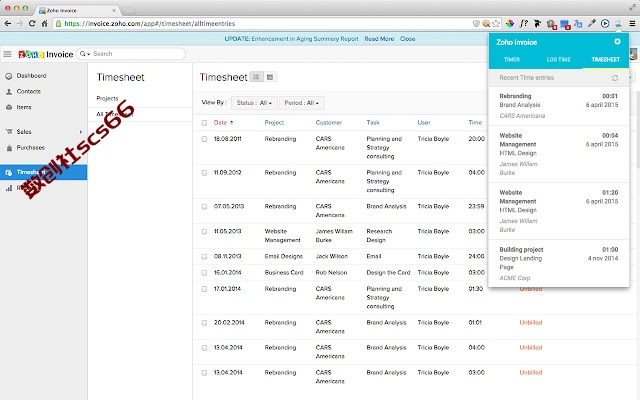This screenshot has width=640, height=400.
Task: Open the Building project recent time entry
Action: pyautogui.click(x=558, y=263)
